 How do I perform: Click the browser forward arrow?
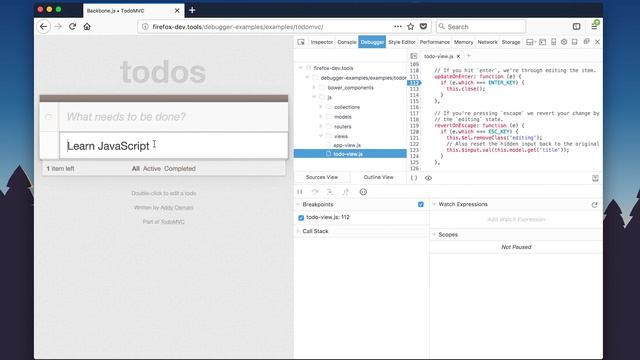click(58, 27)
